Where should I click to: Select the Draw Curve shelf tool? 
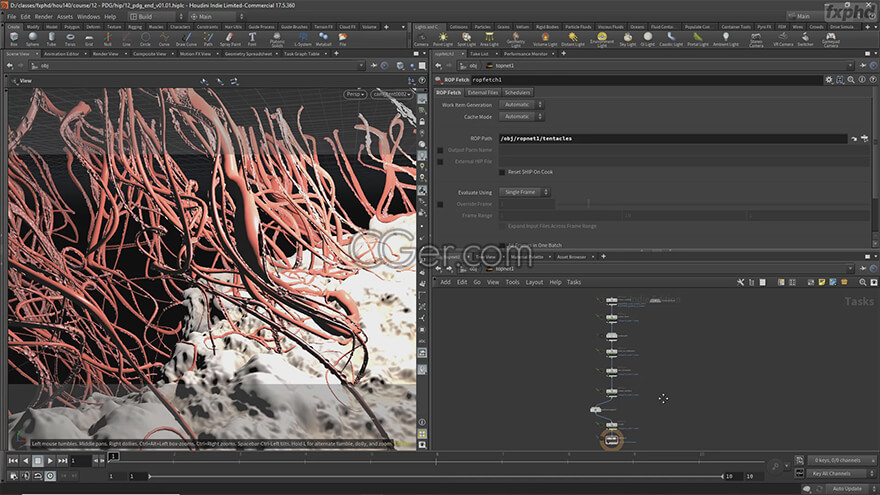tap(186, 39)
